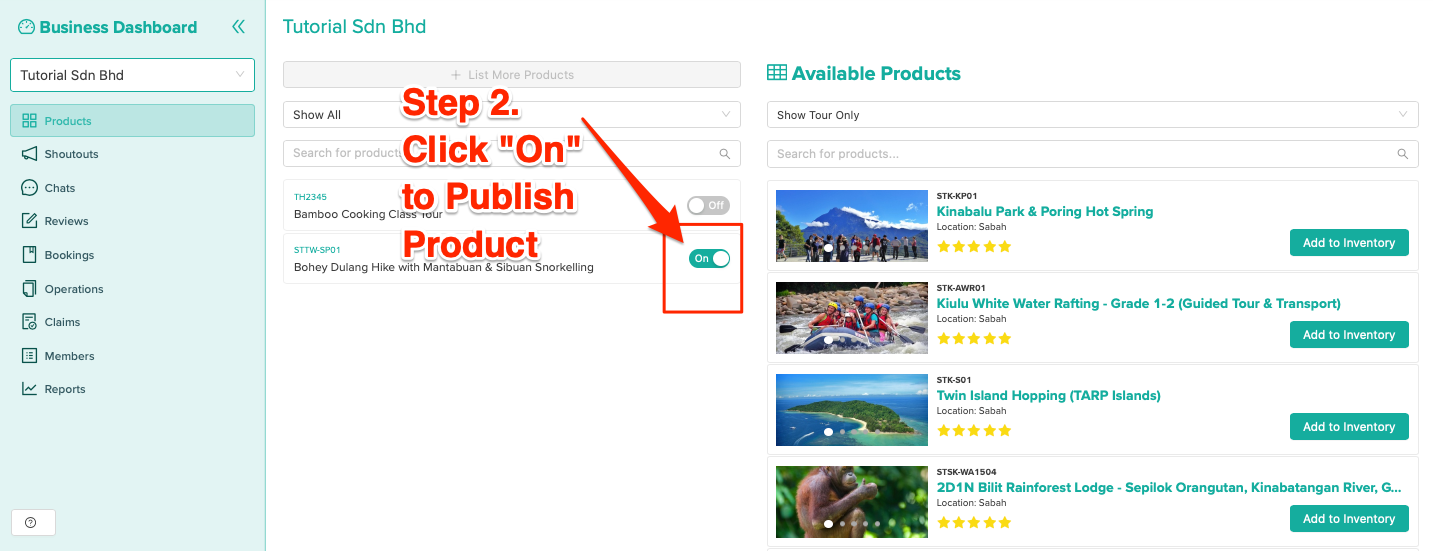Viewport: 1433px width, 551px height.
Task: Add Kinabalu Park & Poring Hot Spring to inventory
Action: pyautogui.click(x=1348, y=243)
